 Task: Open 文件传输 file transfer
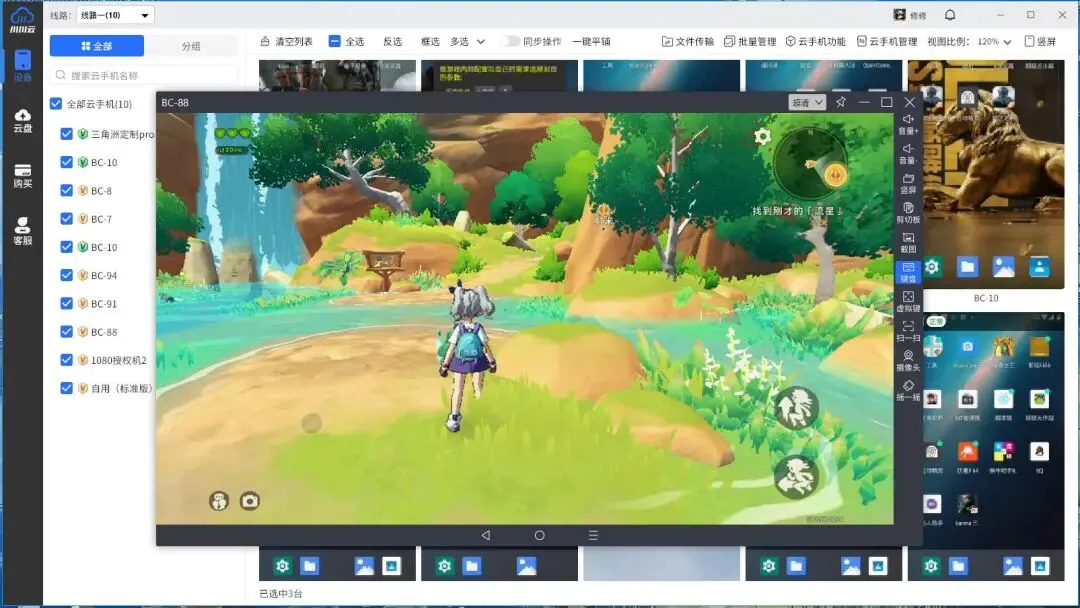pyautogui.click(x=687, y=41)
